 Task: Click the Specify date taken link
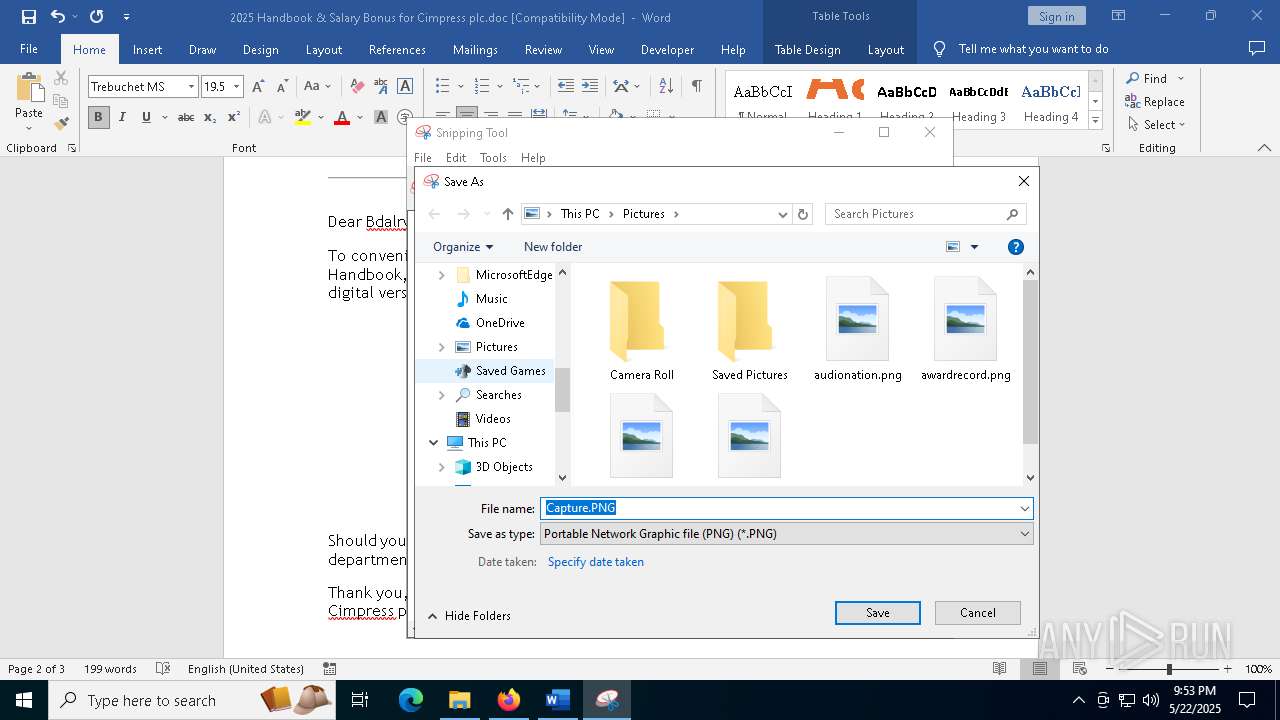pos(596,562)
